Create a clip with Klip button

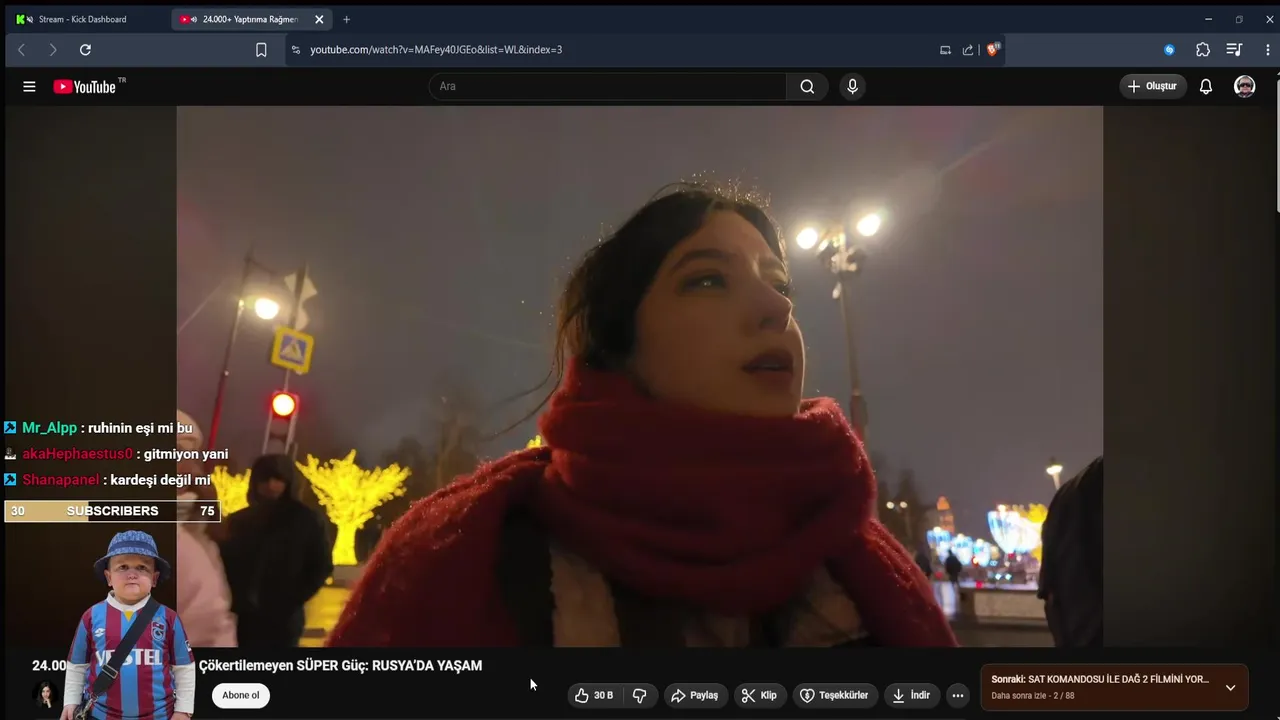[759, 696]
